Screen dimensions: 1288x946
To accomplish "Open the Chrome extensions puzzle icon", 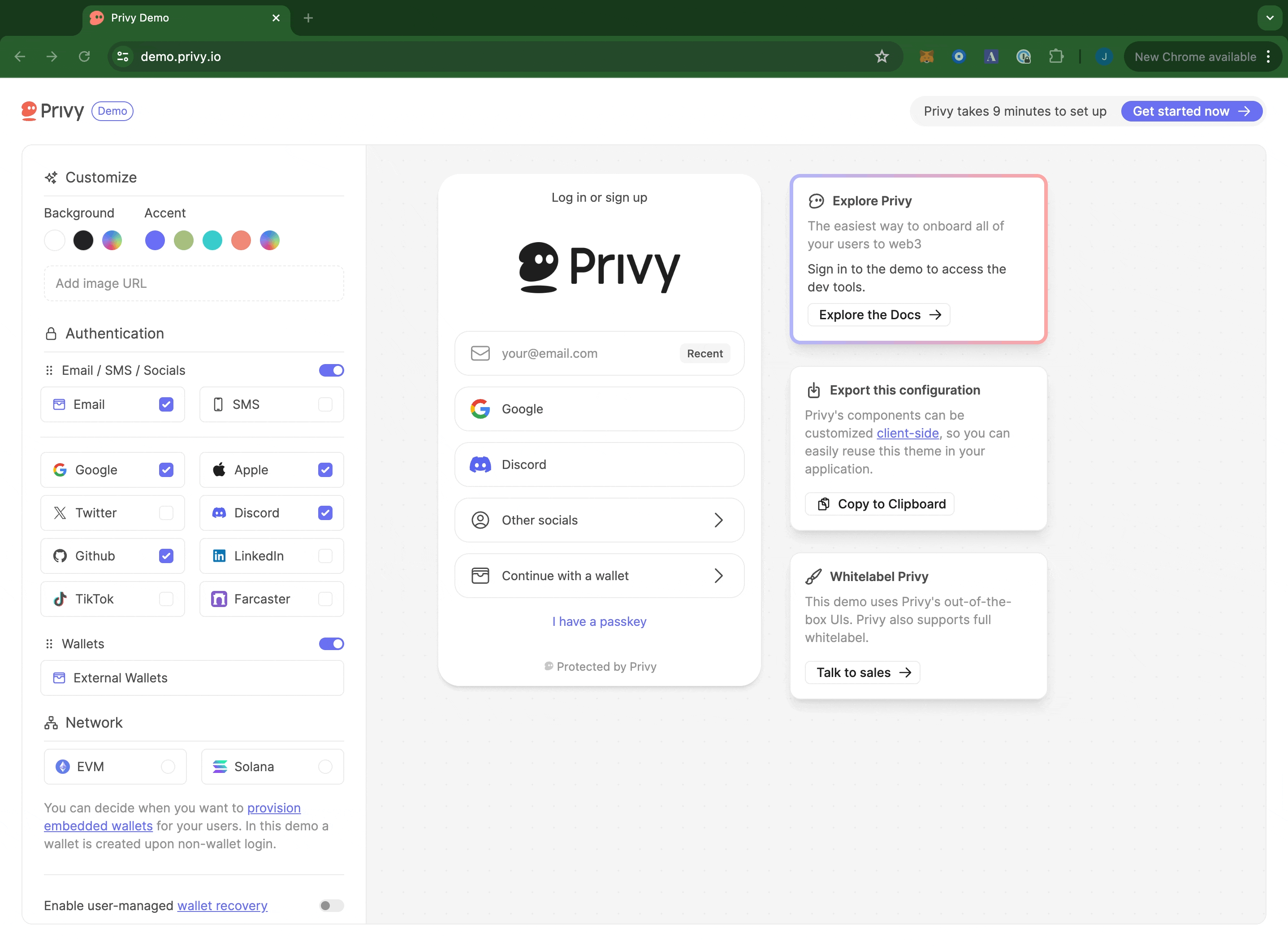I will (x=1055, y=56).
